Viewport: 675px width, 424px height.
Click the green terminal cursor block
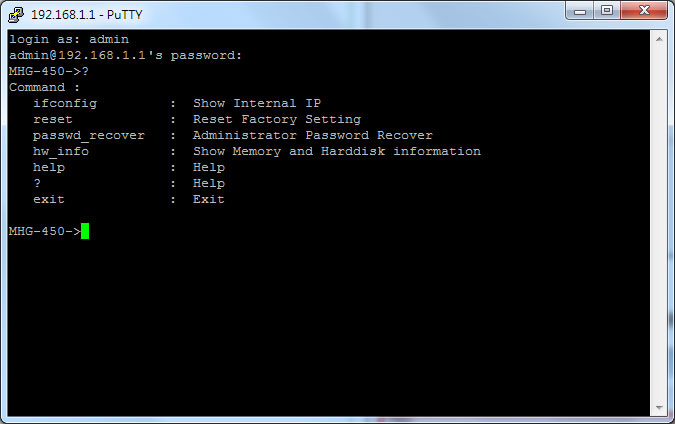pos(85,231)
